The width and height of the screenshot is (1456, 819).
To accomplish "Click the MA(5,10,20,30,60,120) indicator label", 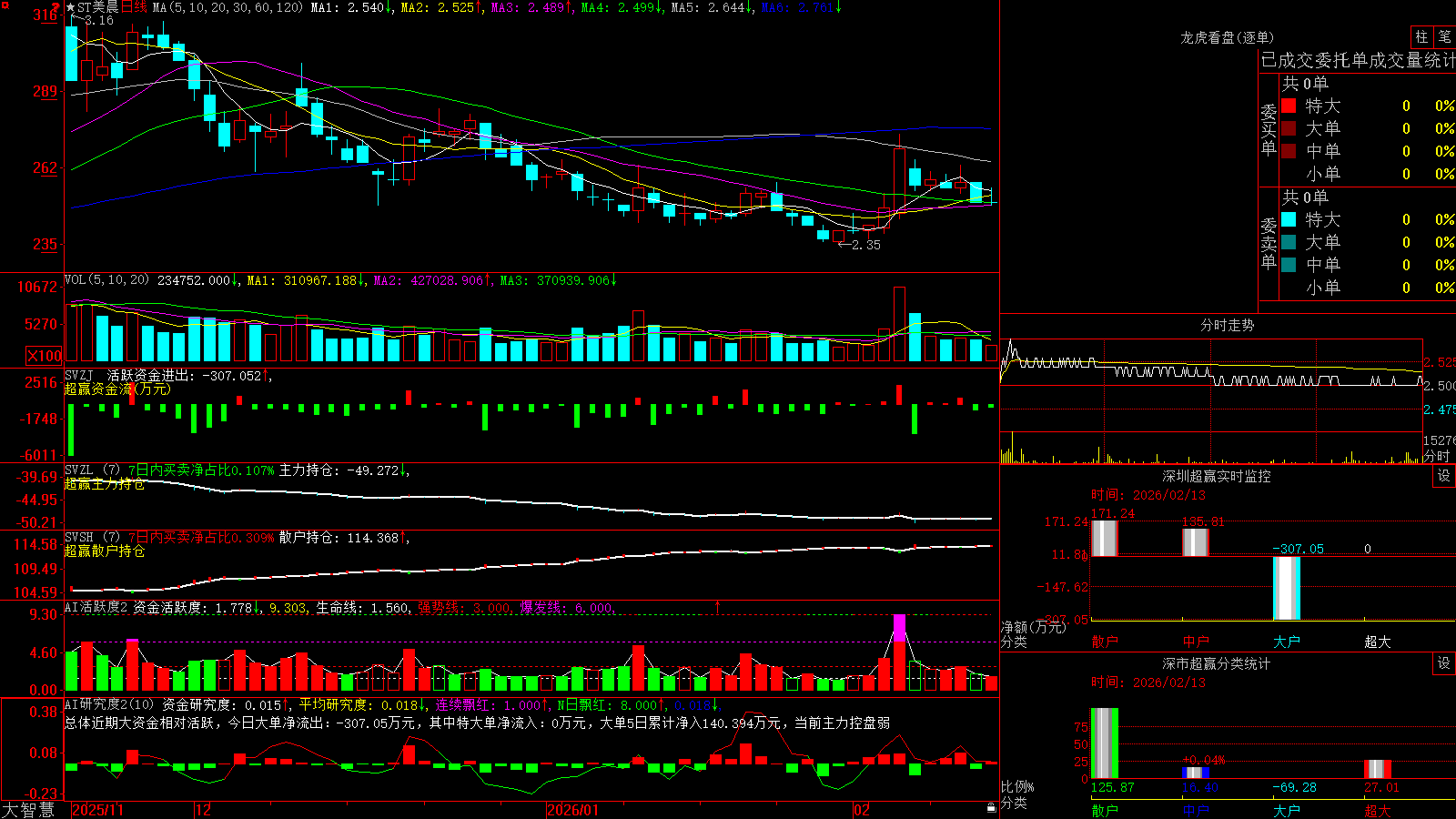I will (228, 7).
